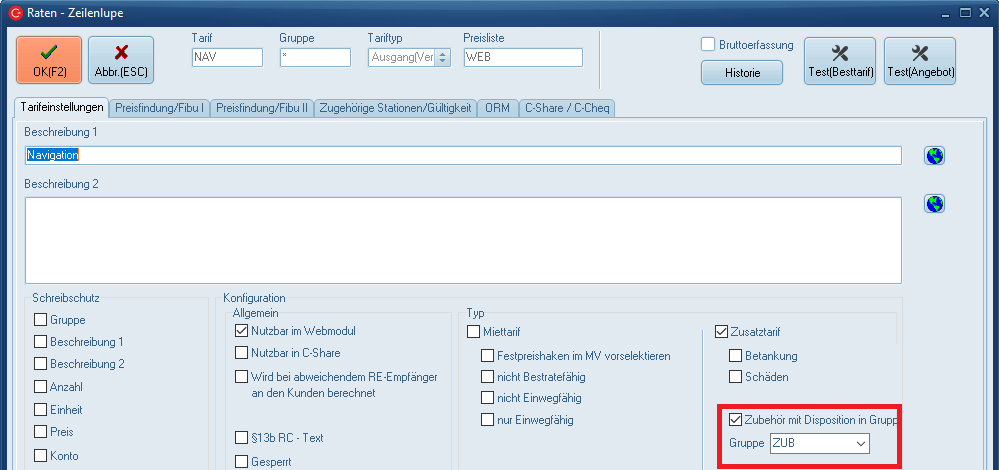Switch to Preisfindung/Fibu I tab
Image resolution: width=999 pixels, height=470 pixels.
(x=160, y=108)
